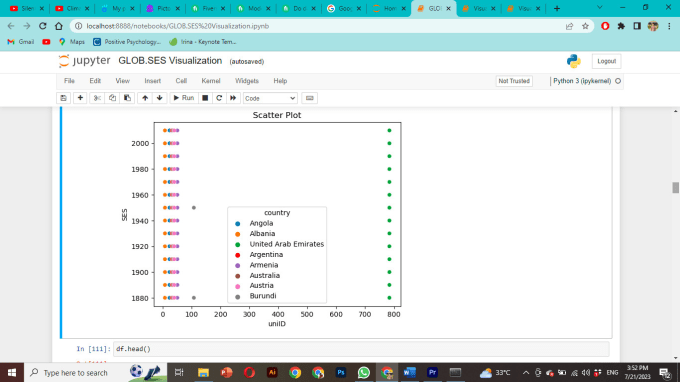The width and height of the screenshot is (680, 382).
Task: Interrupt the kernel with the stop icon
Action: (205, 98)
